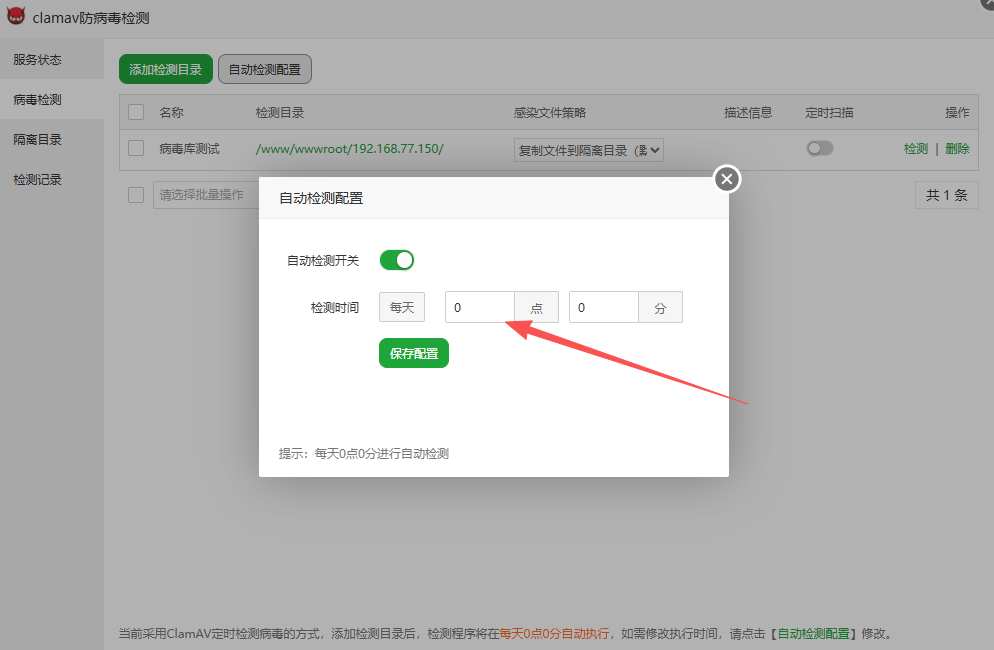Close the 自动检测配置 dialog with X icon
This screenshot has width=994, height=650.
pos(727,179)
